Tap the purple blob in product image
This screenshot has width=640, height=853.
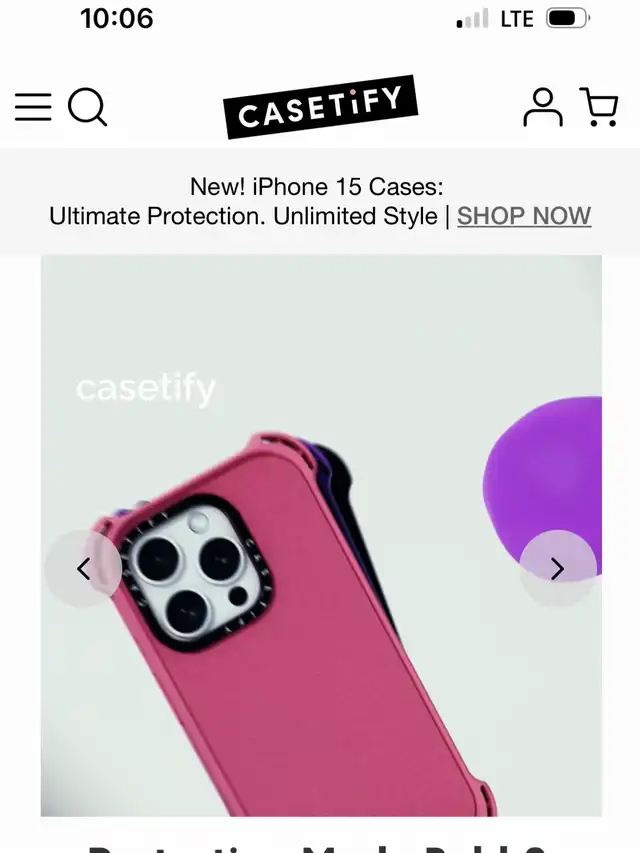pyautogui.click(x=542, y=485)
